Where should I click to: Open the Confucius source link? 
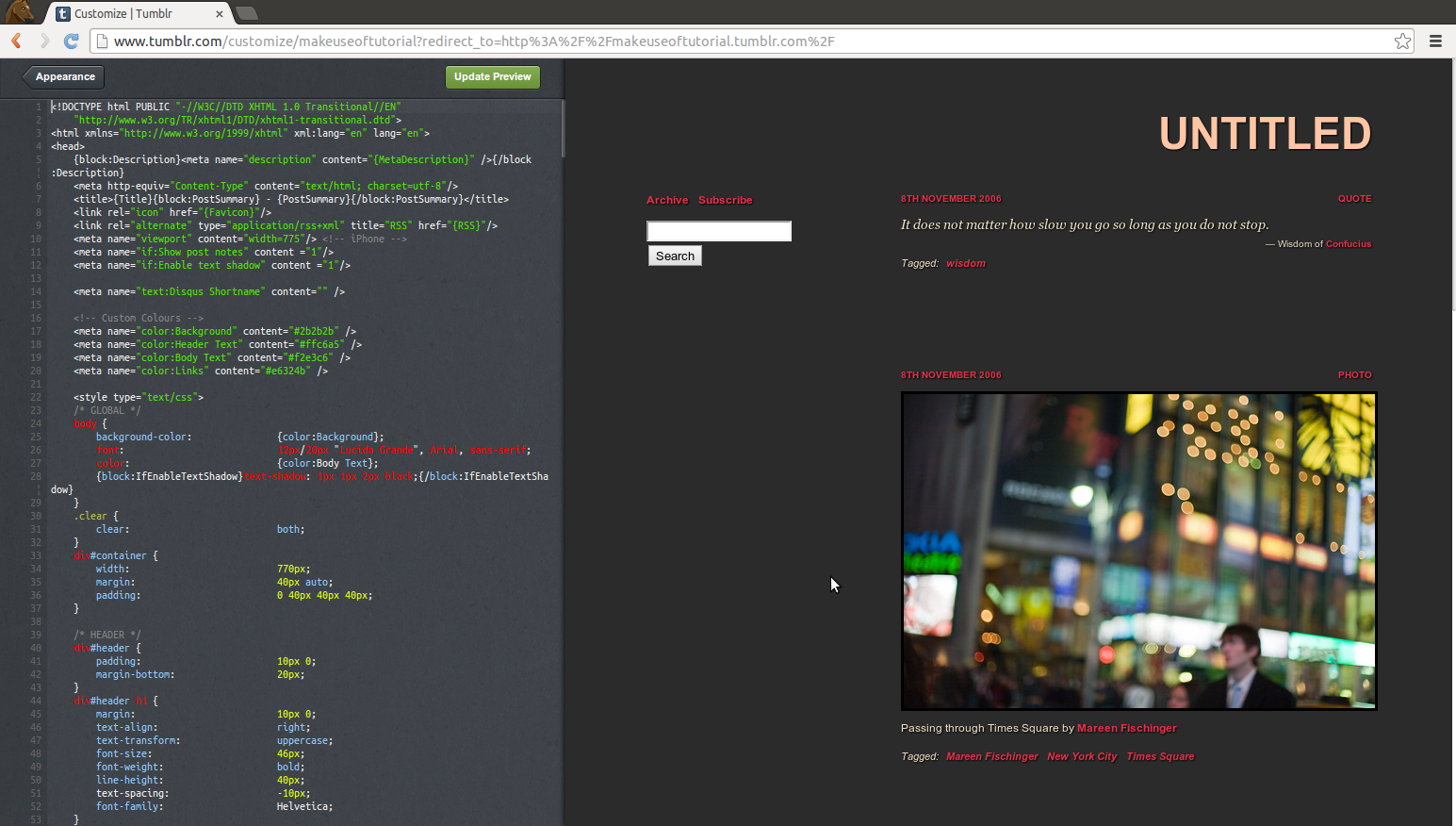click(1348, 243)
